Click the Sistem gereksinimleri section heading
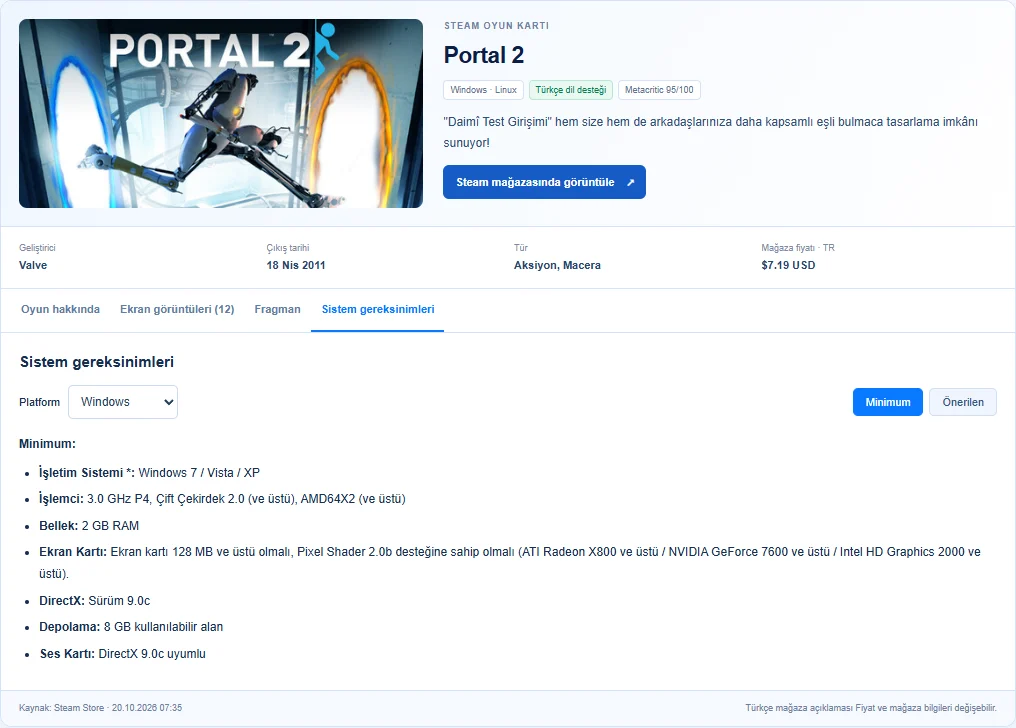 pyautogui.click(x=97, y=362)
